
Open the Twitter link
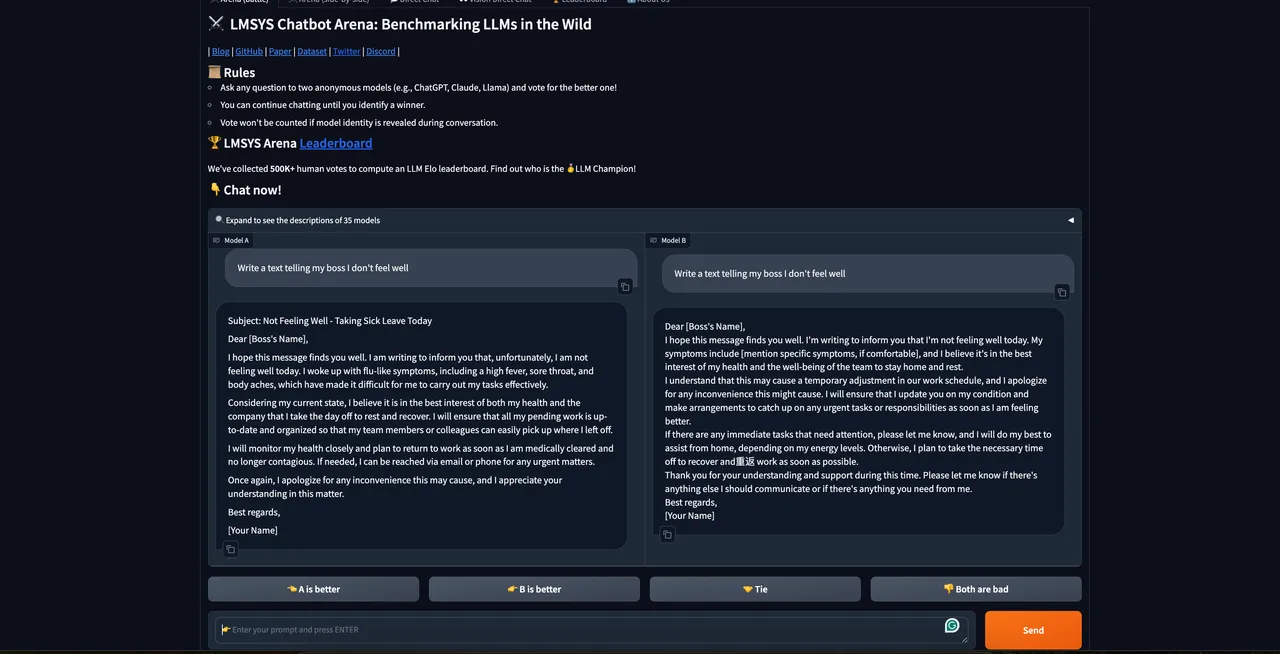(x=346, y=51)
